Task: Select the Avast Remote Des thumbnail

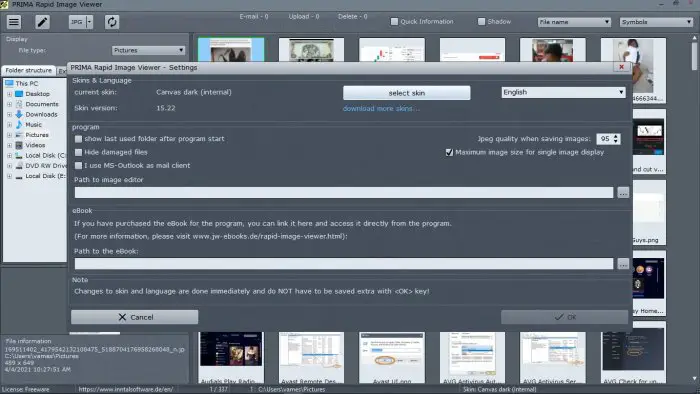Action: point(311,357)
